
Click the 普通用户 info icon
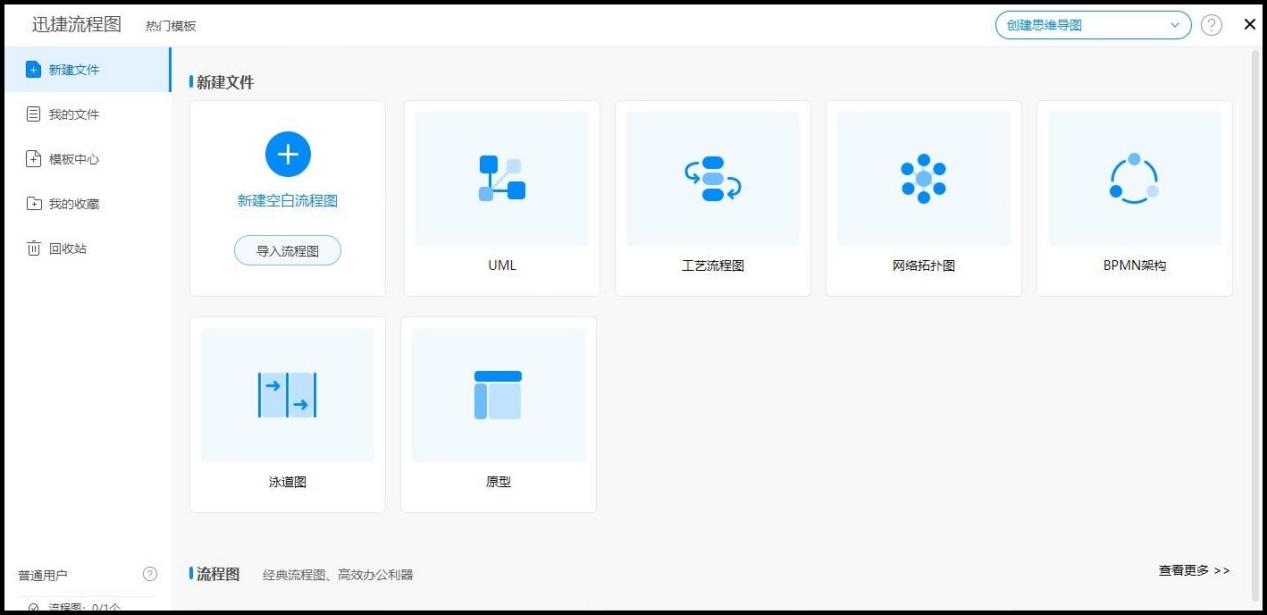(149, 573)
